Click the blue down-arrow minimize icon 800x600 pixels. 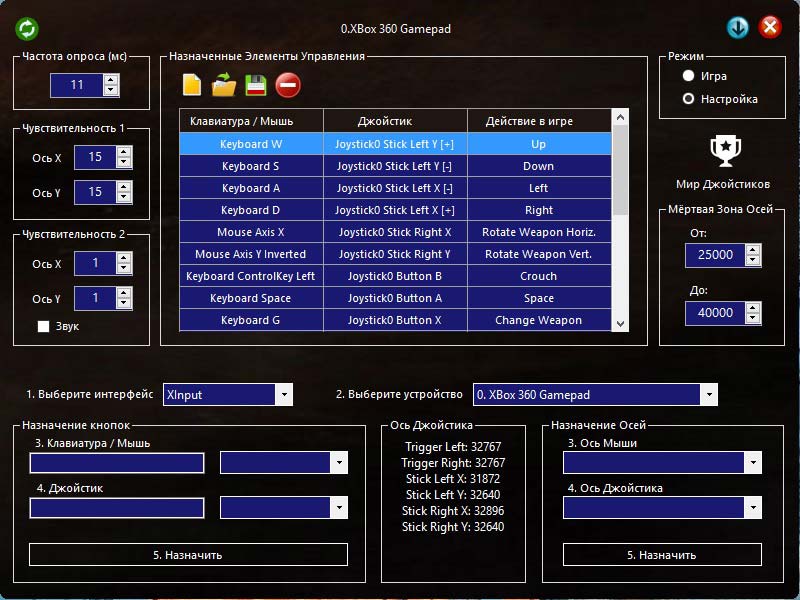(738, 27)
